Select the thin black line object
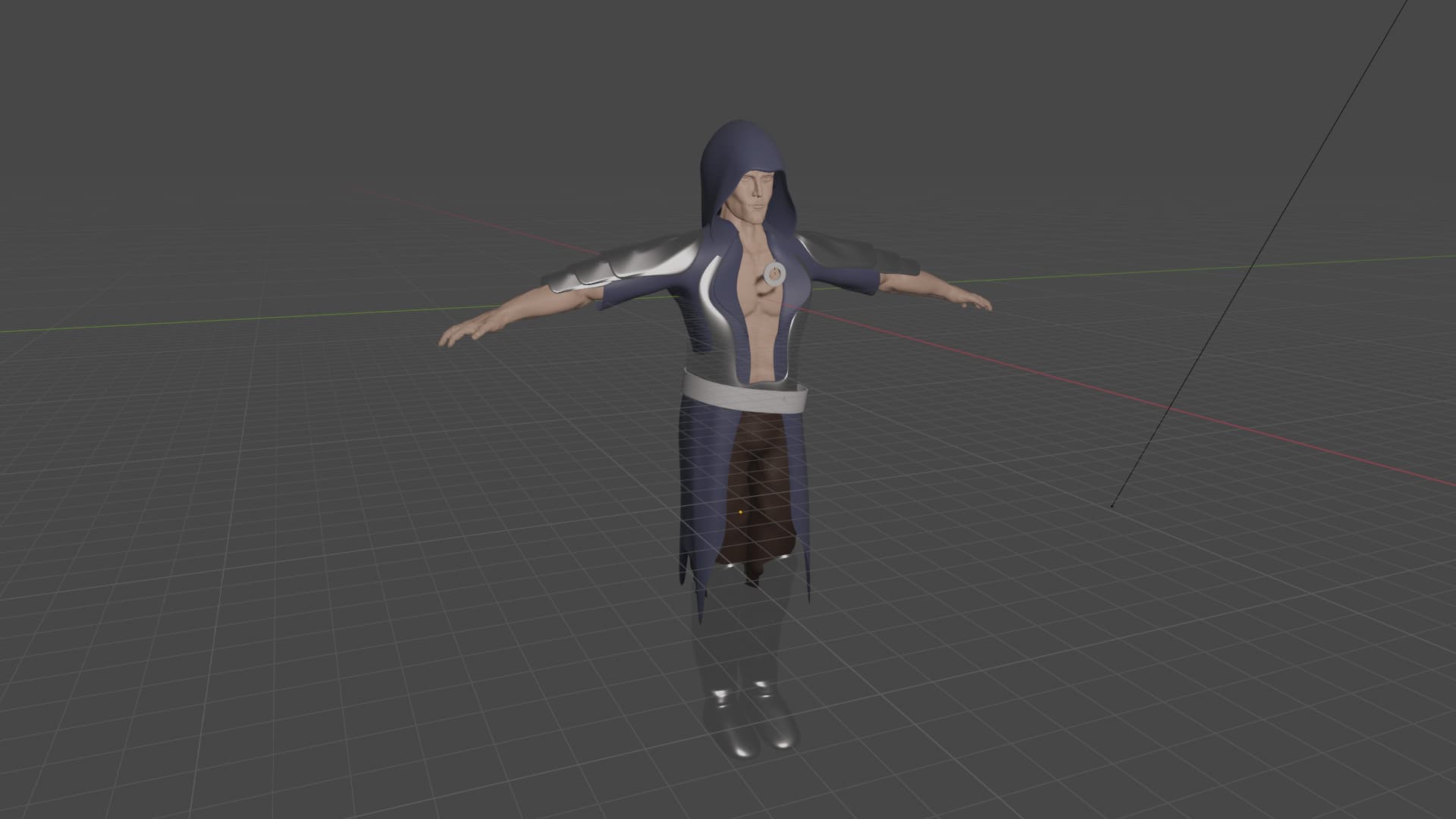This screenshot has height=819, width=1456. tap(1259, 253)
